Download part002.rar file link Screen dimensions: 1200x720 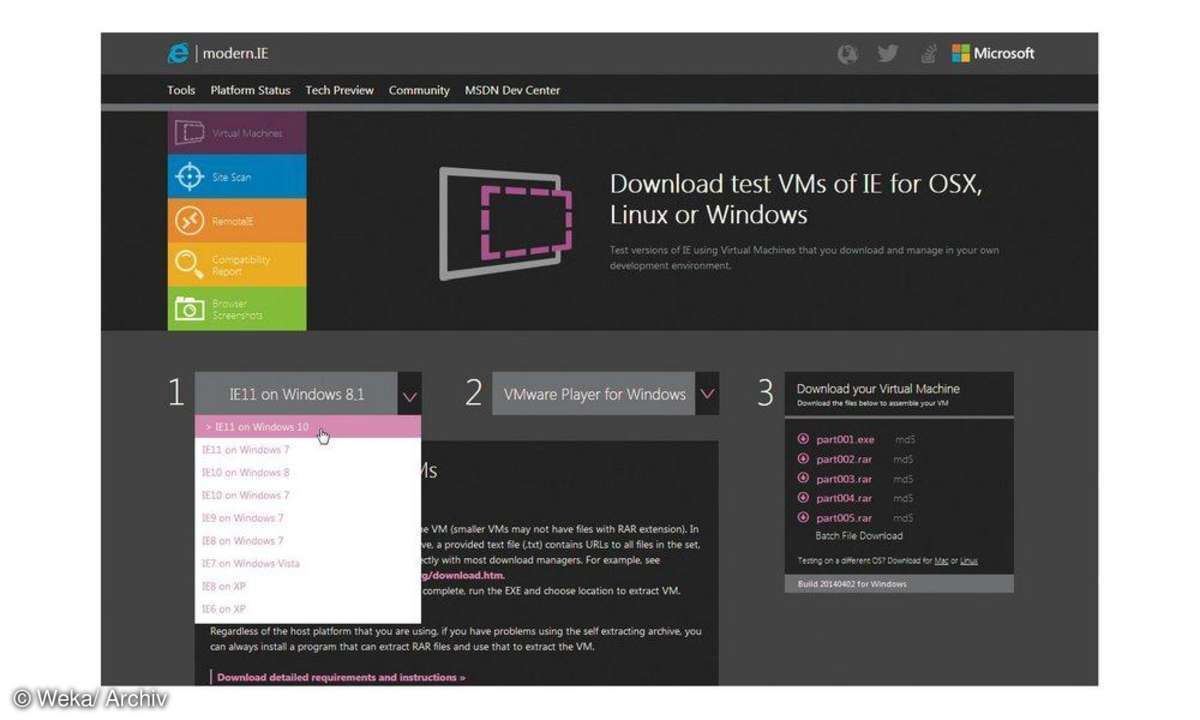pyautogui.click(x=844, y=459)
